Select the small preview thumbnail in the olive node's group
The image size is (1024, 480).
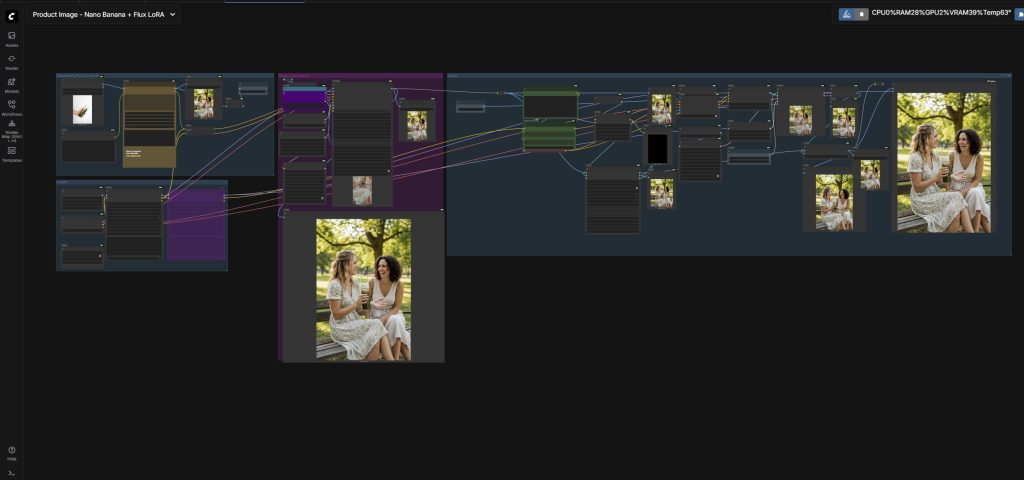point(204,103)
